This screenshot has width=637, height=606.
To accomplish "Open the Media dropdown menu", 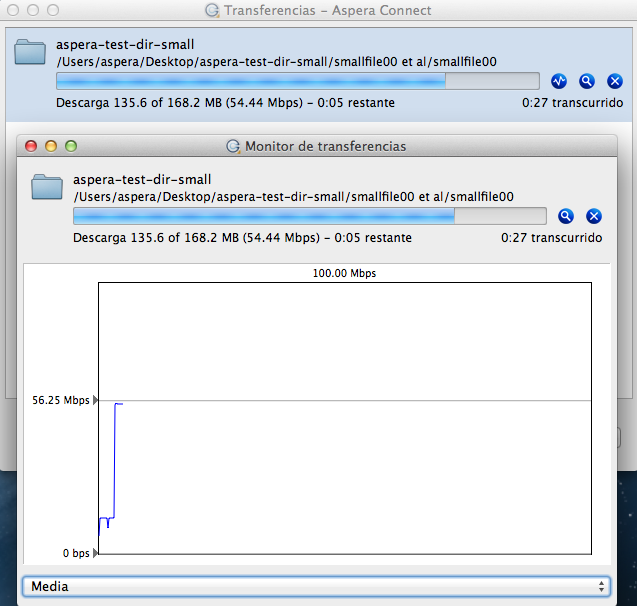I will (317, 586).
